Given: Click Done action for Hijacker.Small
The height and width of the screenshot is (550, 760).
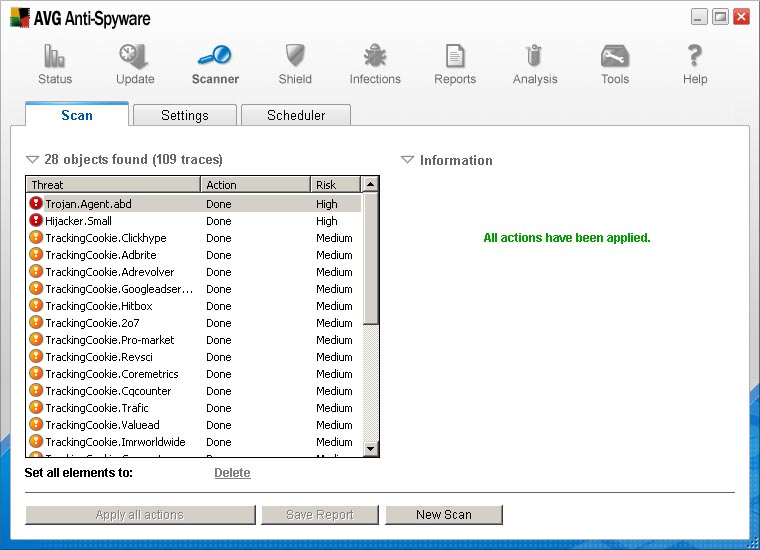Looking at the screenshot, I should pos(219,221).
